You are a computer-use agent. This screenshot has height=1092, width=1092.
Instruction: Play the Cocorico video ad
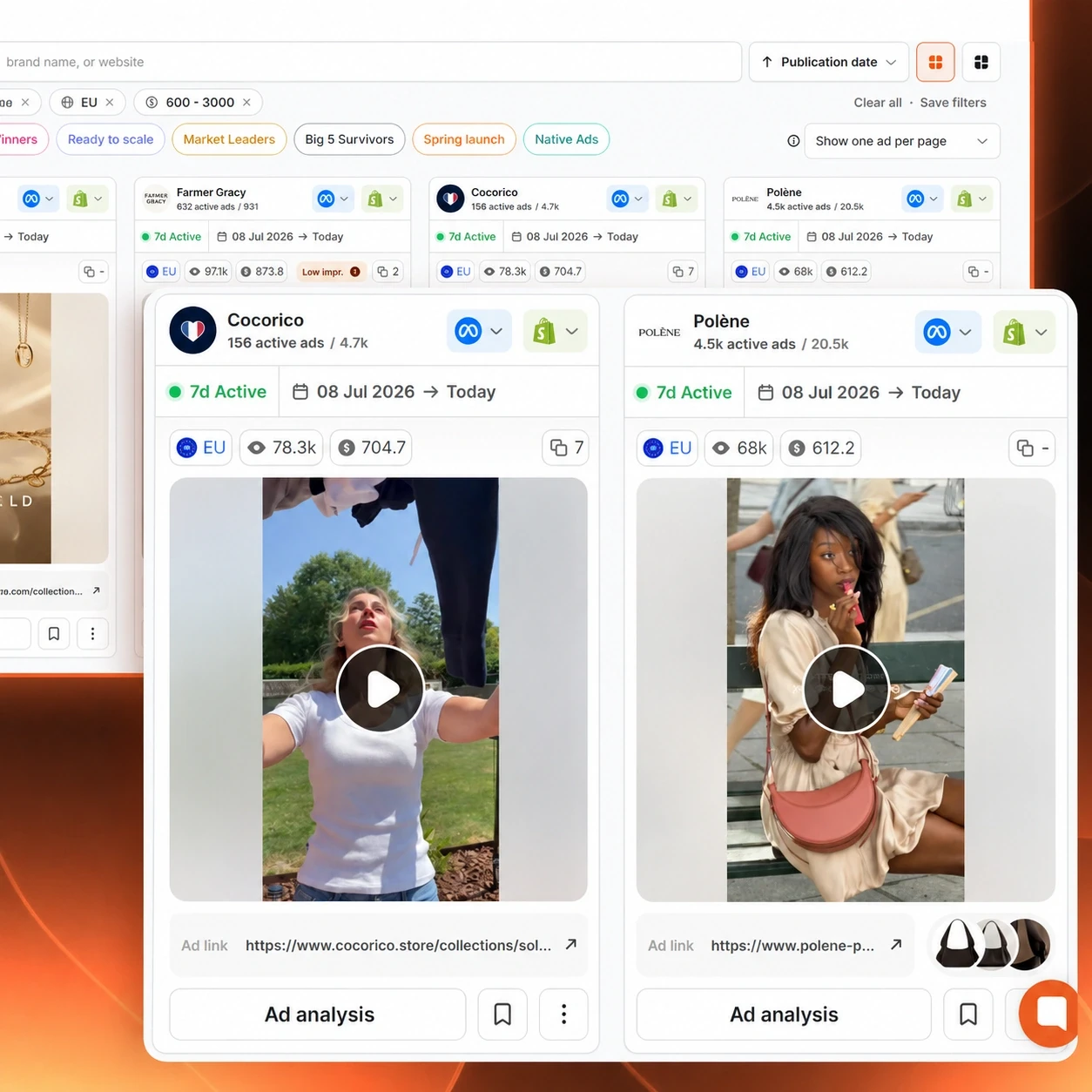[x=381, y=689]
